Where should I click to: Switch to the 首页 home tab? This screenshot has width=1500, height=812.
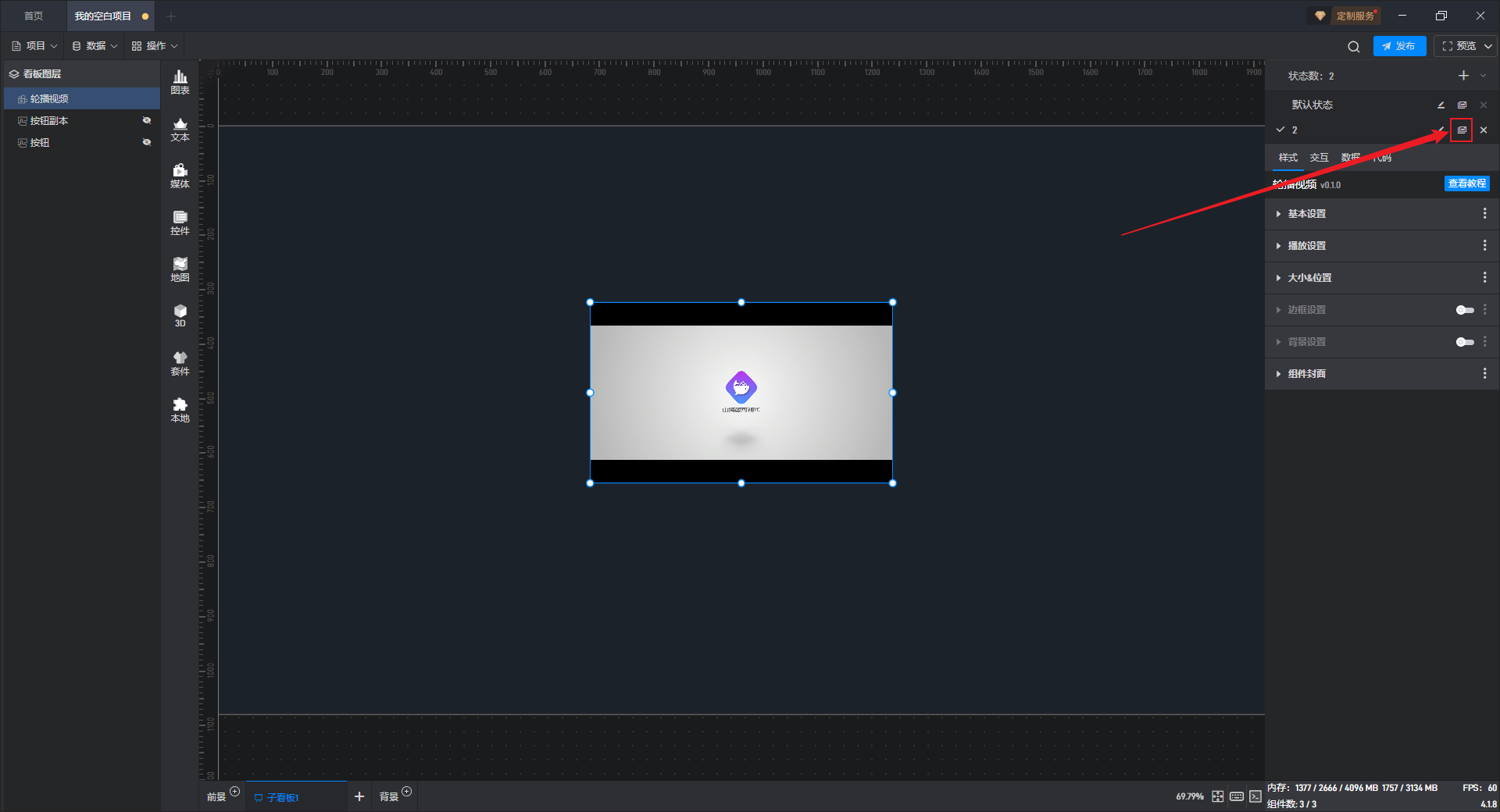point(34,16)
